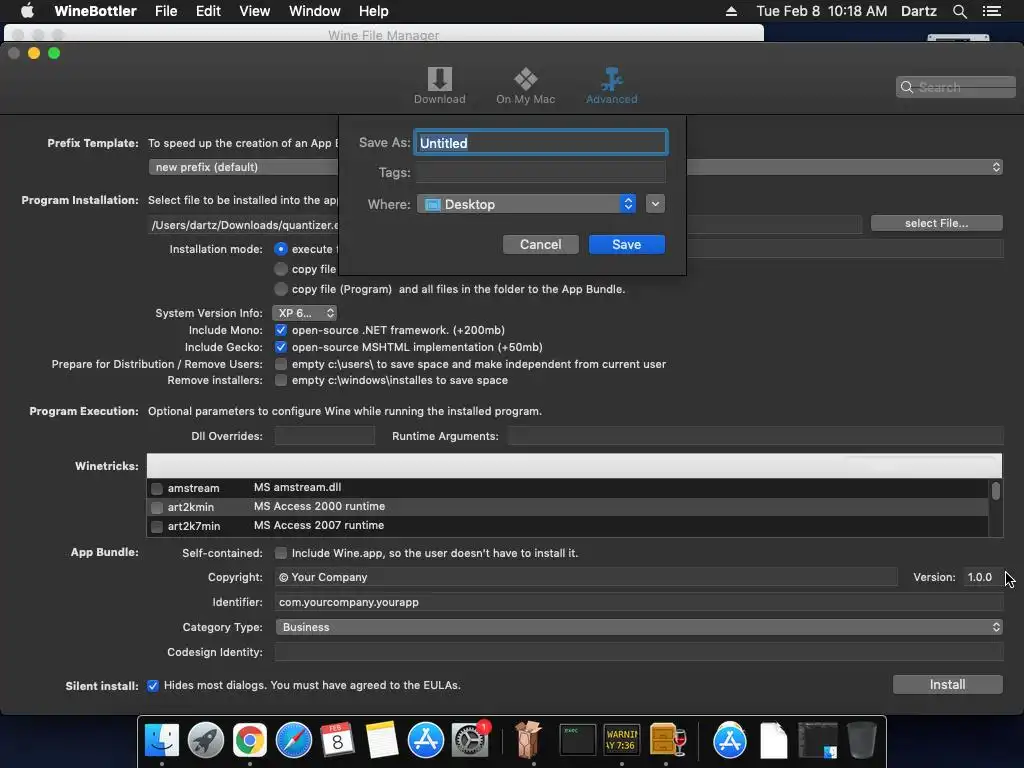Screen dimensions: 1024x768
Task: Launch Launchpad from the dock
Action: tap(206, 740)
